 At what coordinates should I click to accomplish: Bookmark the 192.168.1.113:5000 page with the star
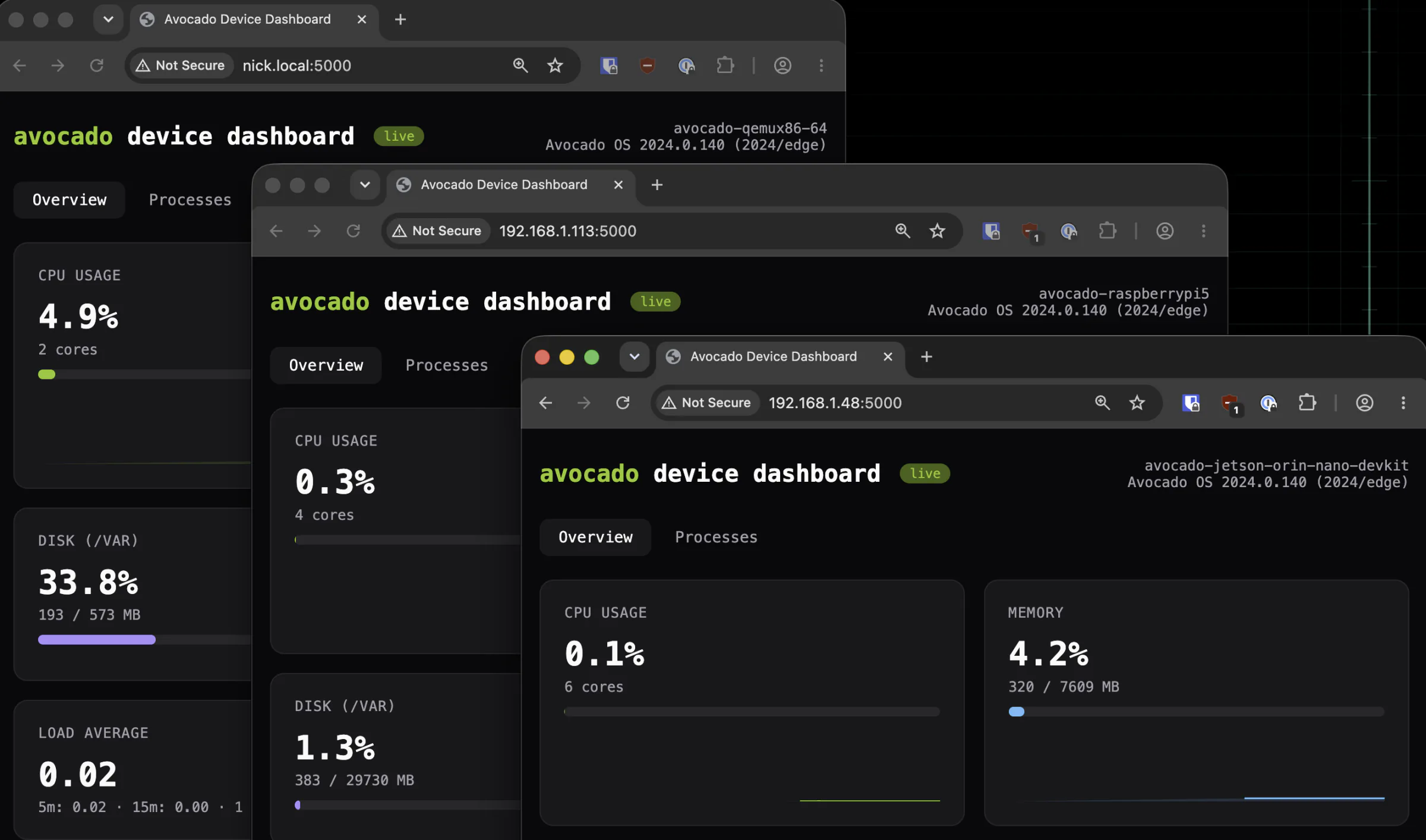point(937,230)
